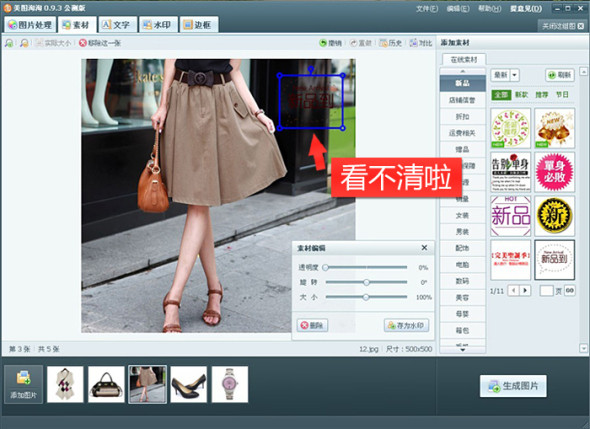Click the 删除 delete button in 素材编辑
Viewport: 590px width, 429px height.
(x=312, y=326)
